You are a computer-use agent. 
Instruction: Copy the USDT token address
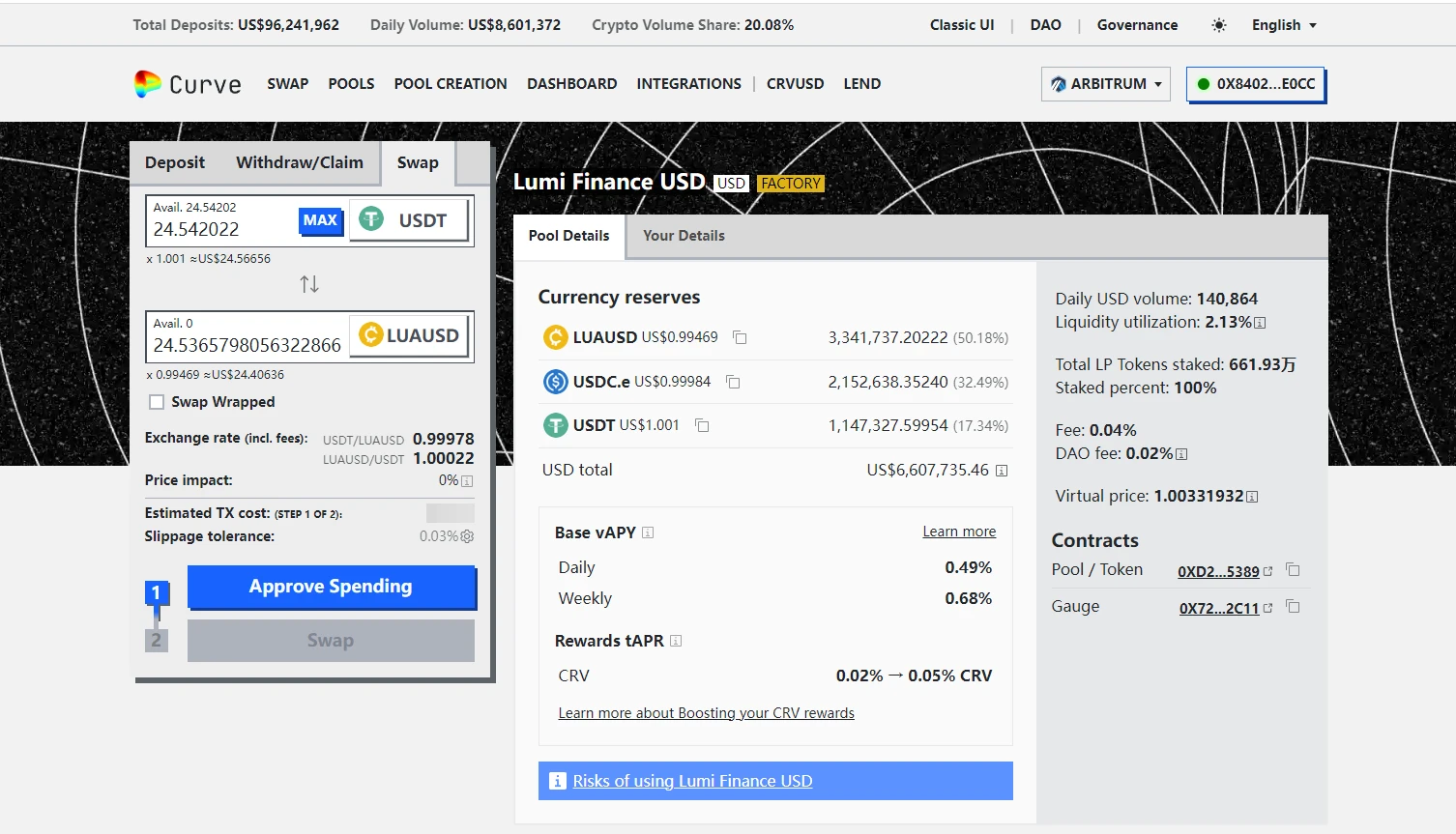[x=702, y=425]
